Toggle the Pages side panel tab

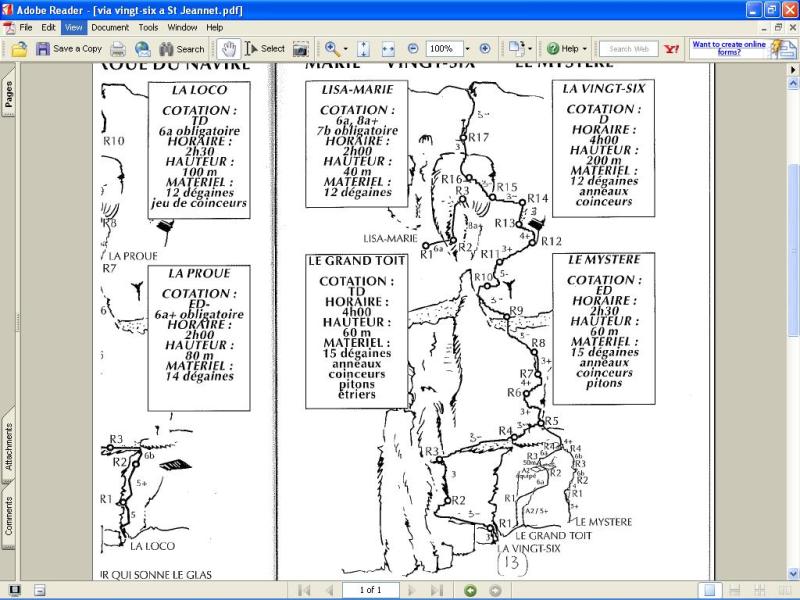click(8, 93)
